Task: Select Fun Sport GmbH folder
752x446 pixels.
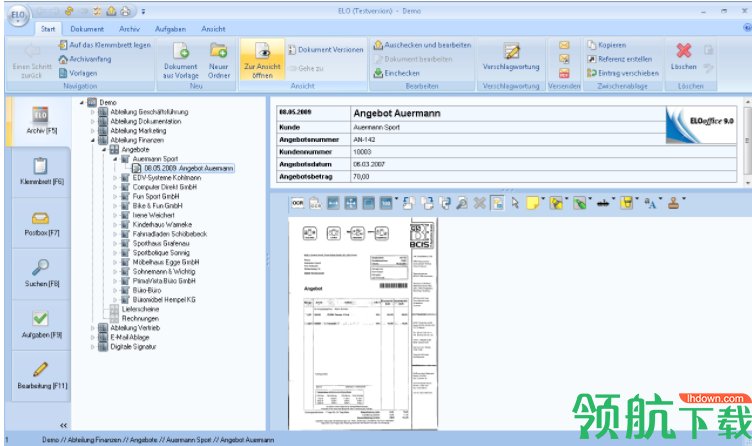Action: [x=156, y=197]
